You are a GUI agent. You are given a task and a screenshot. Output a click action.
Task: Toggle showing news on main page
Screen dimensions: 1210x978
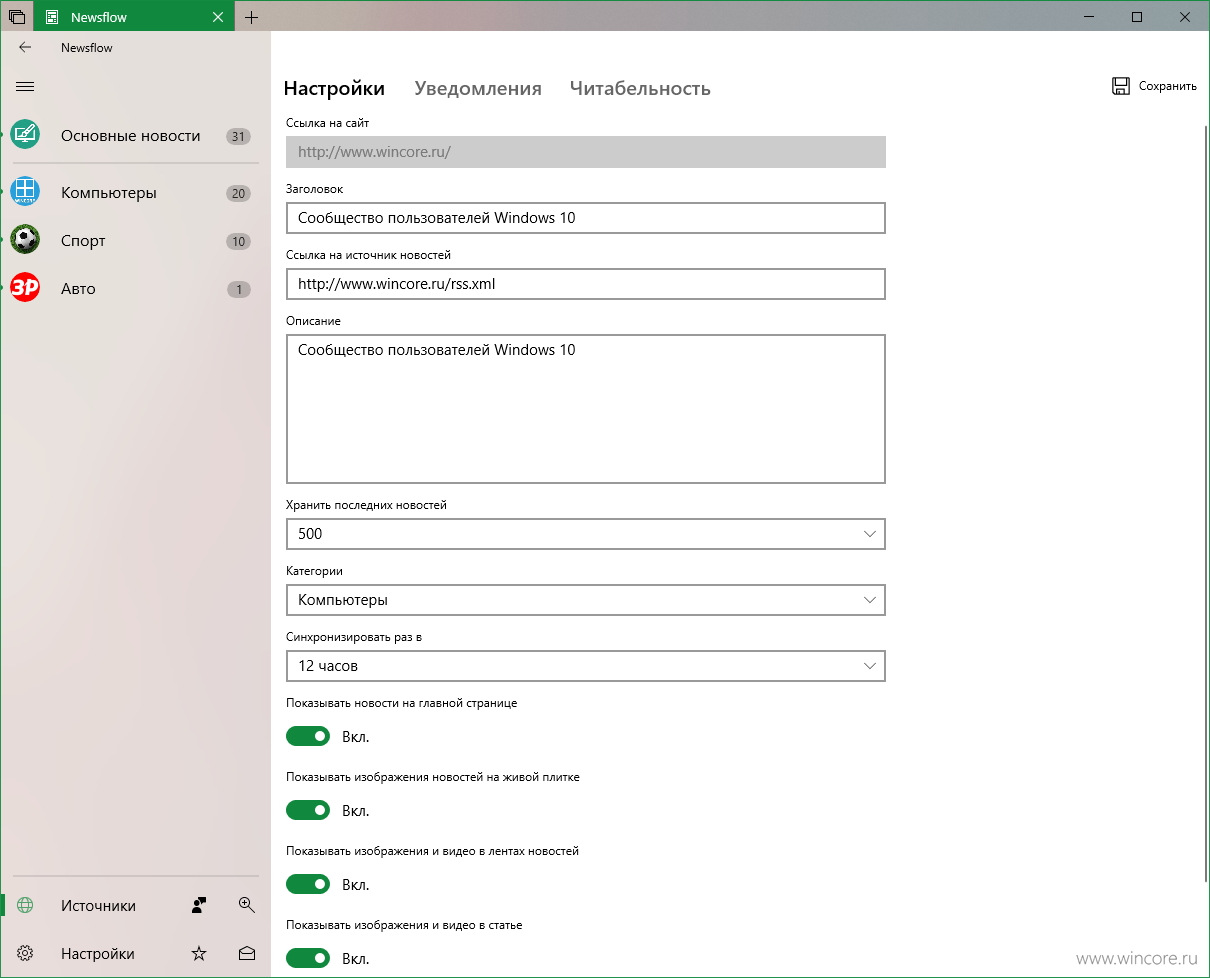click(308, 736)
